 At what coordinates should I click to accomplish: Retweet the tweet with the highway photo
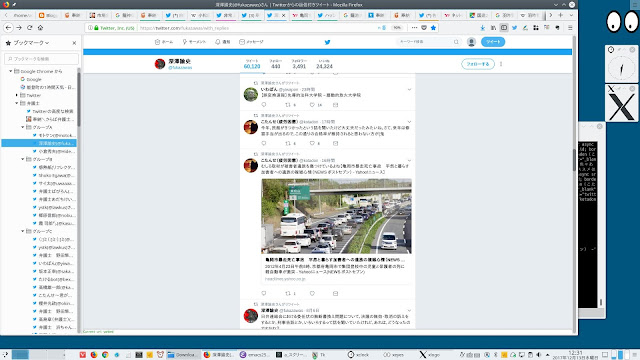coord(288,293)
